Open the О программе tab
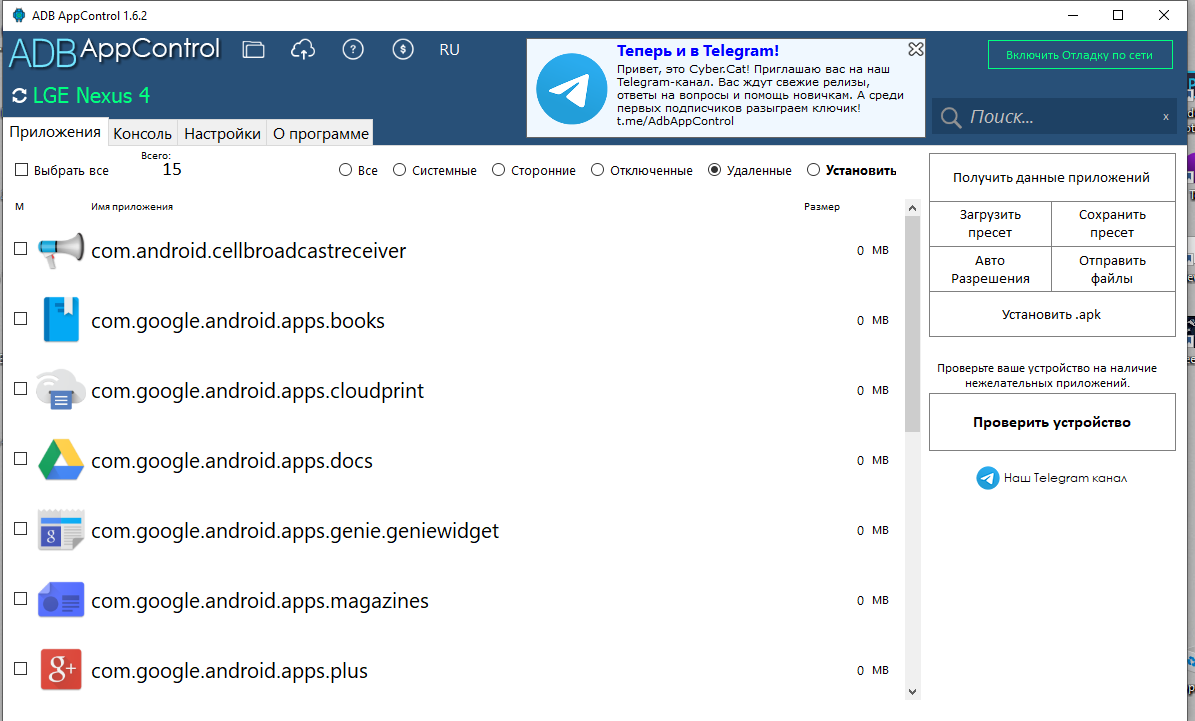 [x=321, y=133]
